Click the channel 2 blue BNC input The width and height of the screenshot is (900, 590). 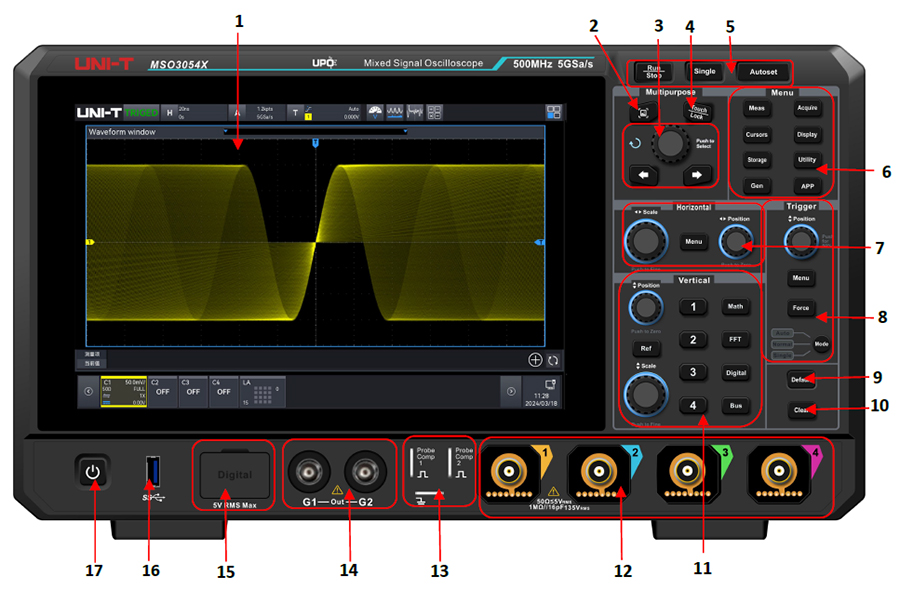pos(599,473)
